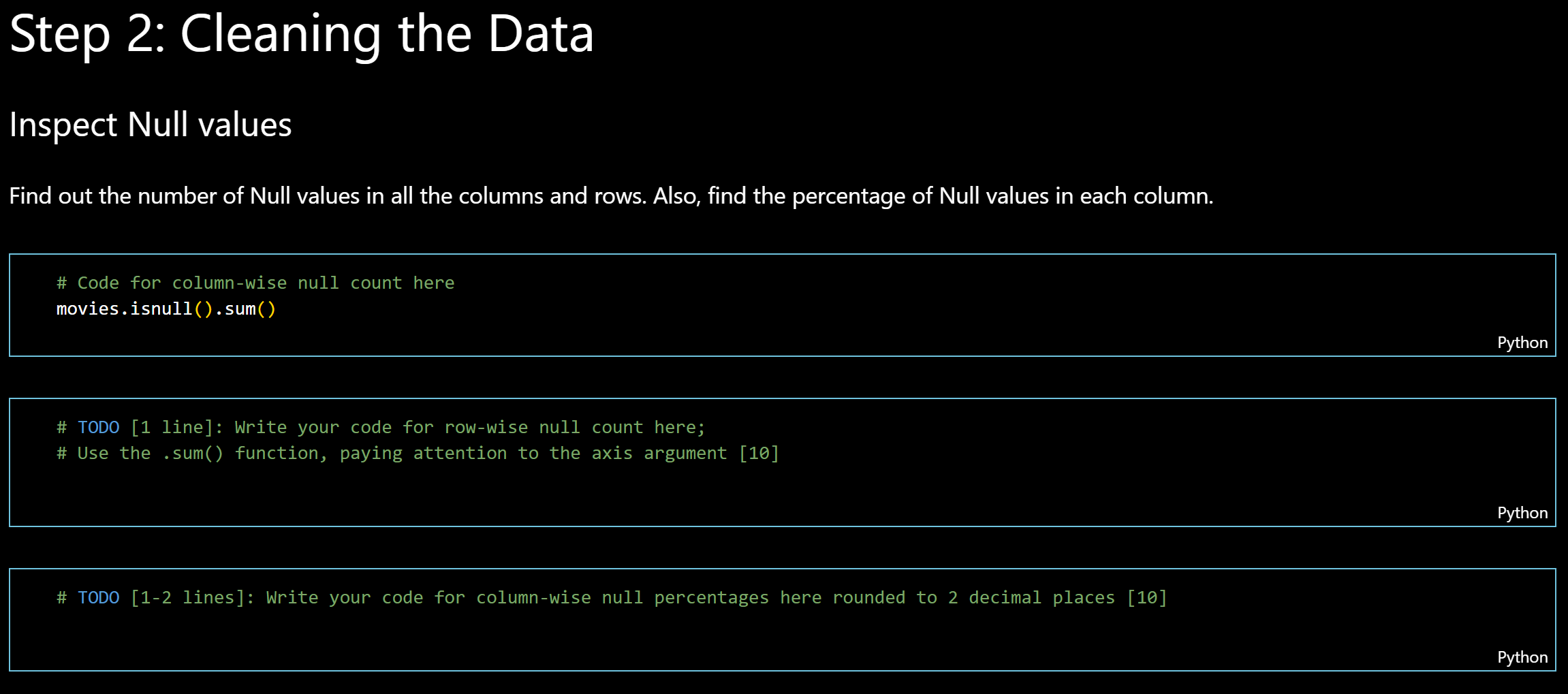Image resolution: width=1568 pixels, height=694 pixels.
Task: Click the row-wise null count TODO comment
Action: (381, 428)
